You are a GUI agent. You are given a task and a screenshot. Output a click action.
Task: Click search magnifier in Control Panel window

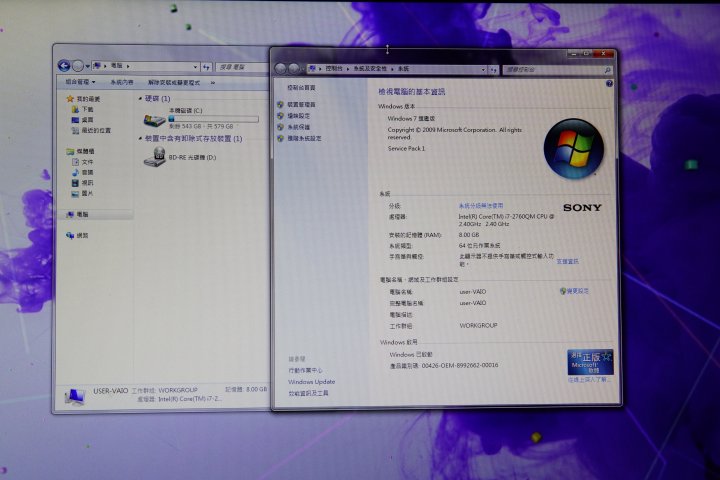pos(608,70)
